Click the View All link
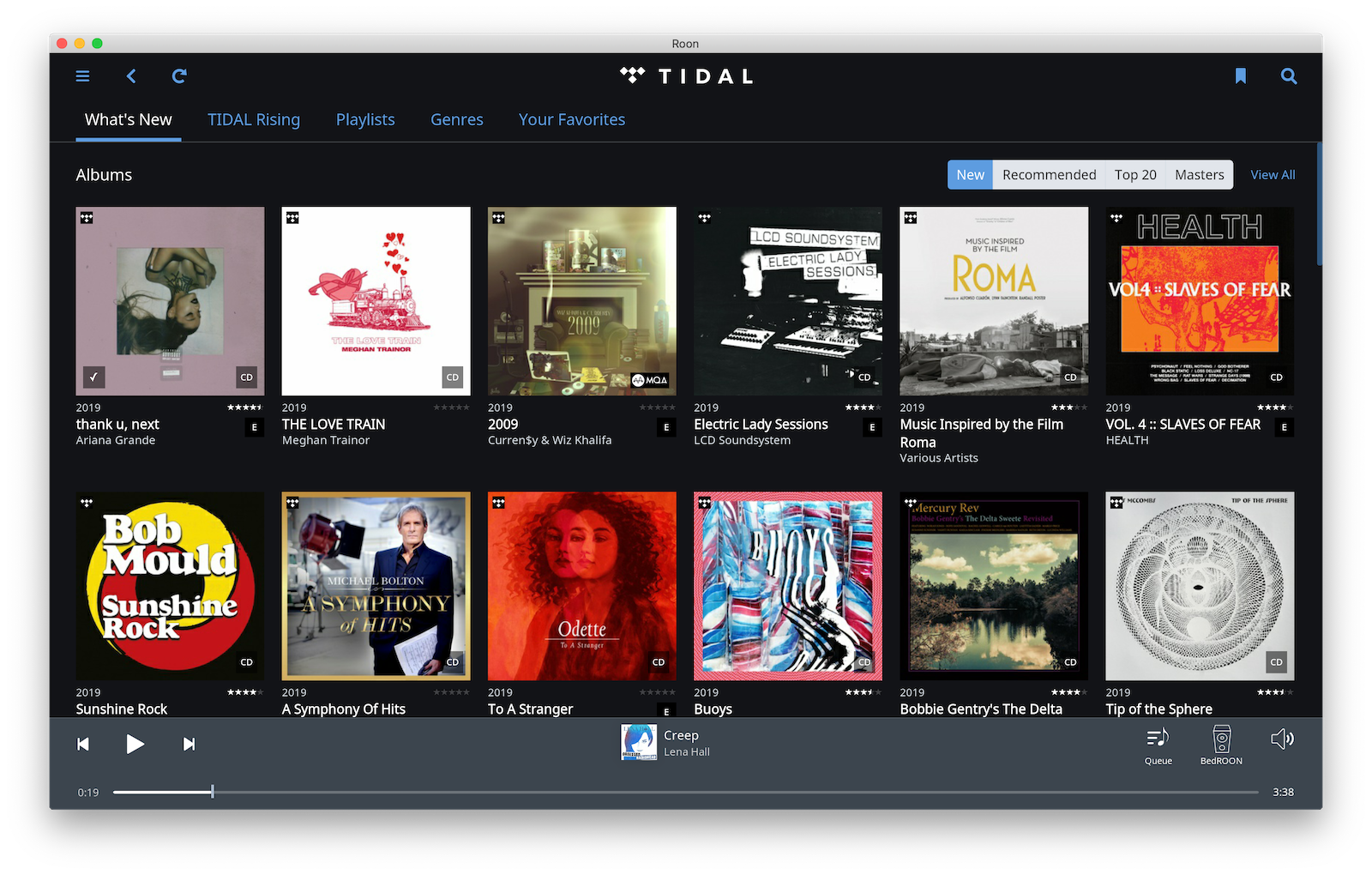Viewport: 1372px width, 875px height. [x=1273, y=174]
